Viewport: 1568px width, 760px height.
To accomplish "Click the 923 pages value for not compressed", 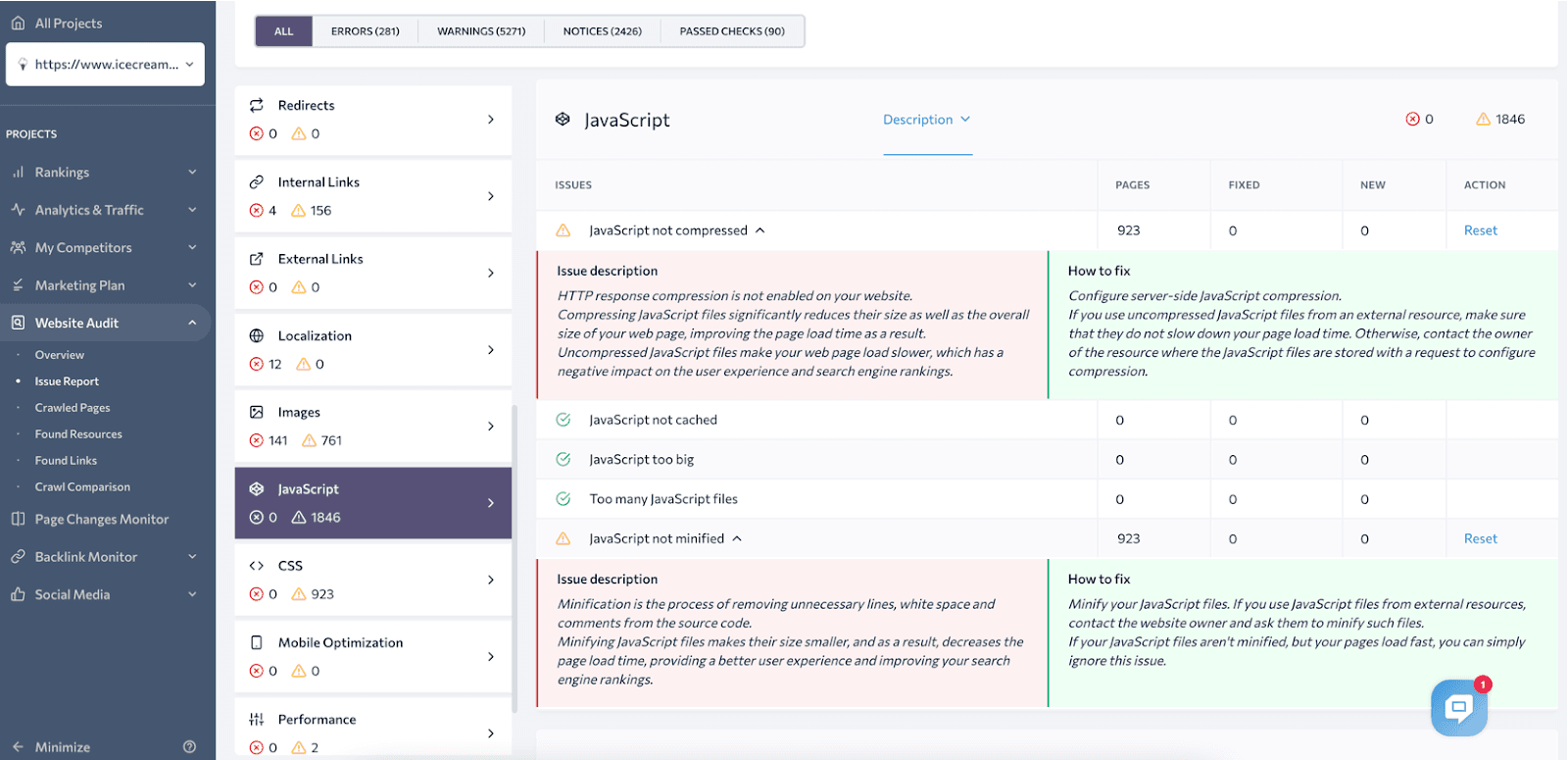I will pyautogui.click(x=1129, y=230).
